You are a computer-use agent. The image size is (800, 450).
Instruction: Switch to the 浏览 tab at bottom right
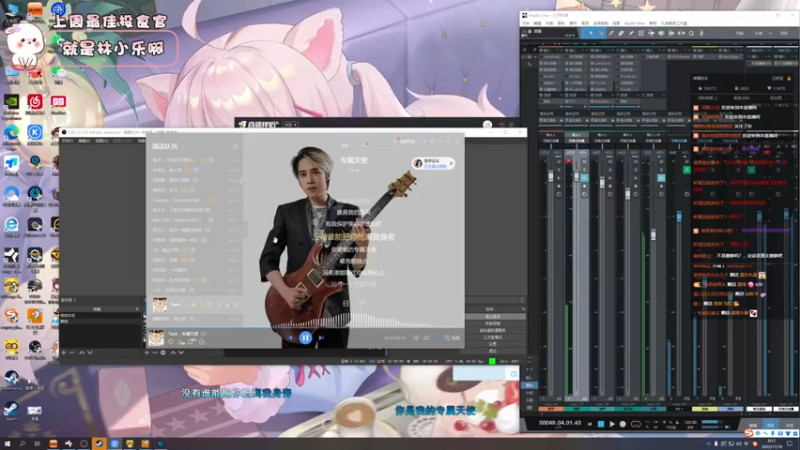point(789,425)
